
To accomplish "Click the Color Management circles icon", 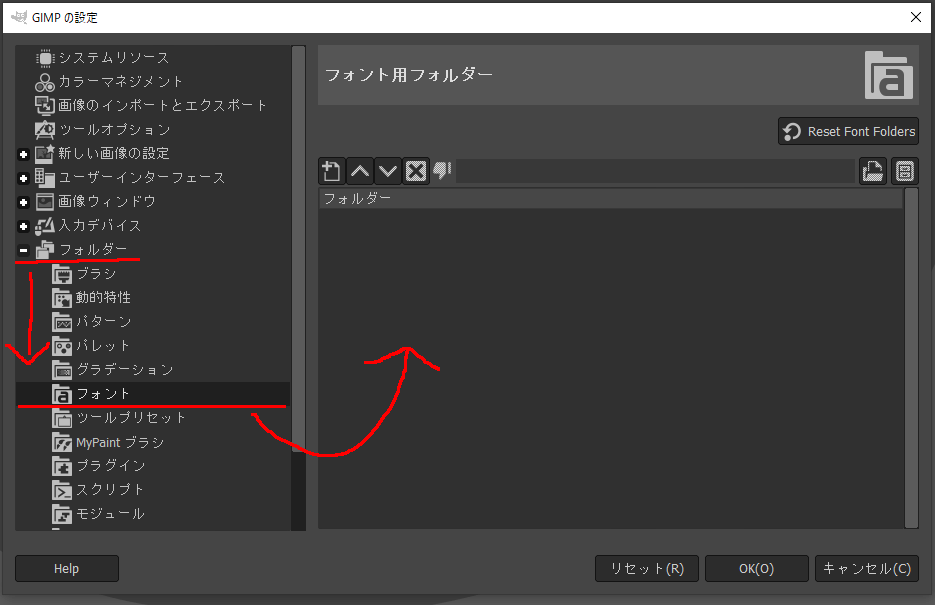I will click(45, 82).
